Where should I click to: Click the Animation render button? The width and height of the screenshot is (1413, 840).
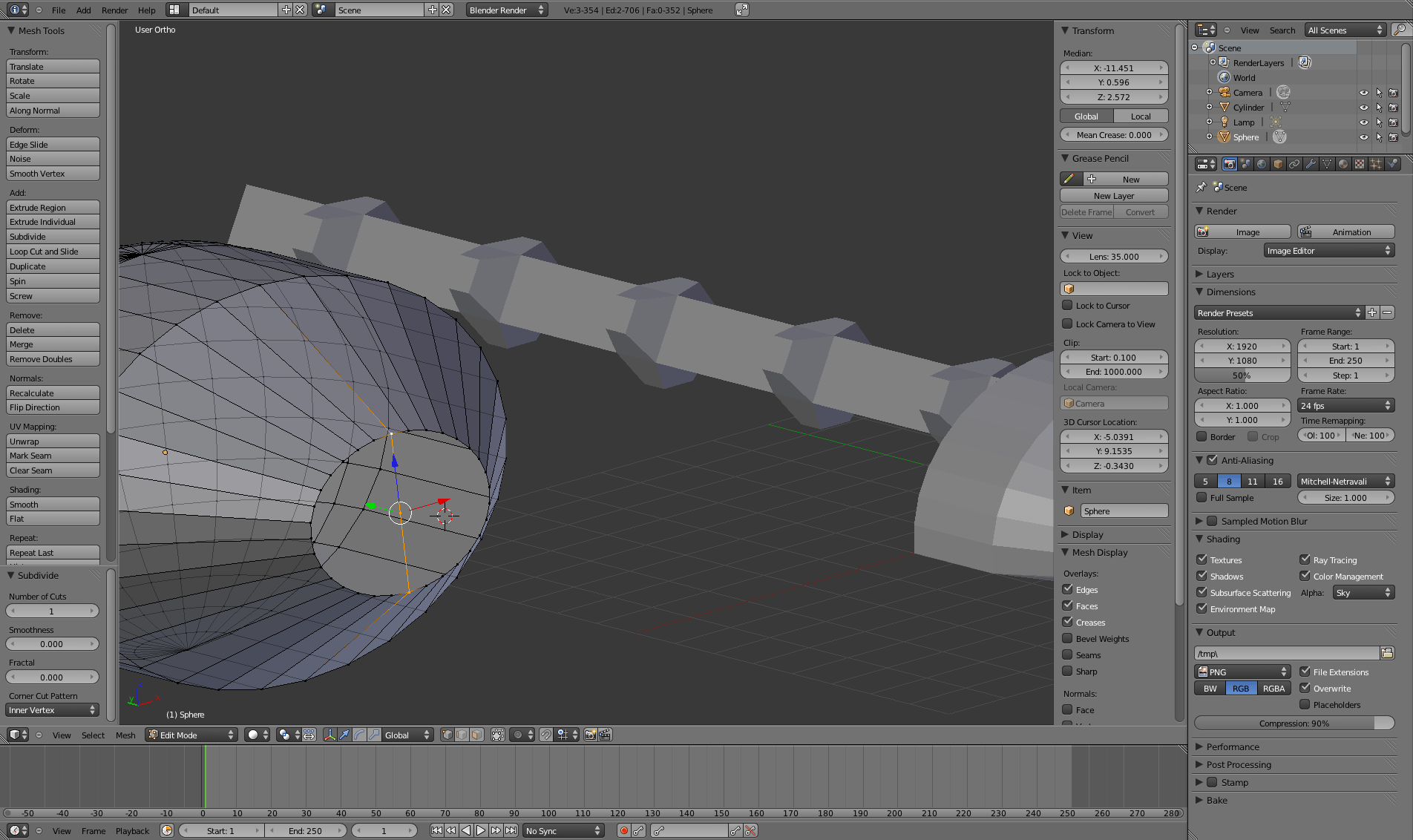(1345, 232)
